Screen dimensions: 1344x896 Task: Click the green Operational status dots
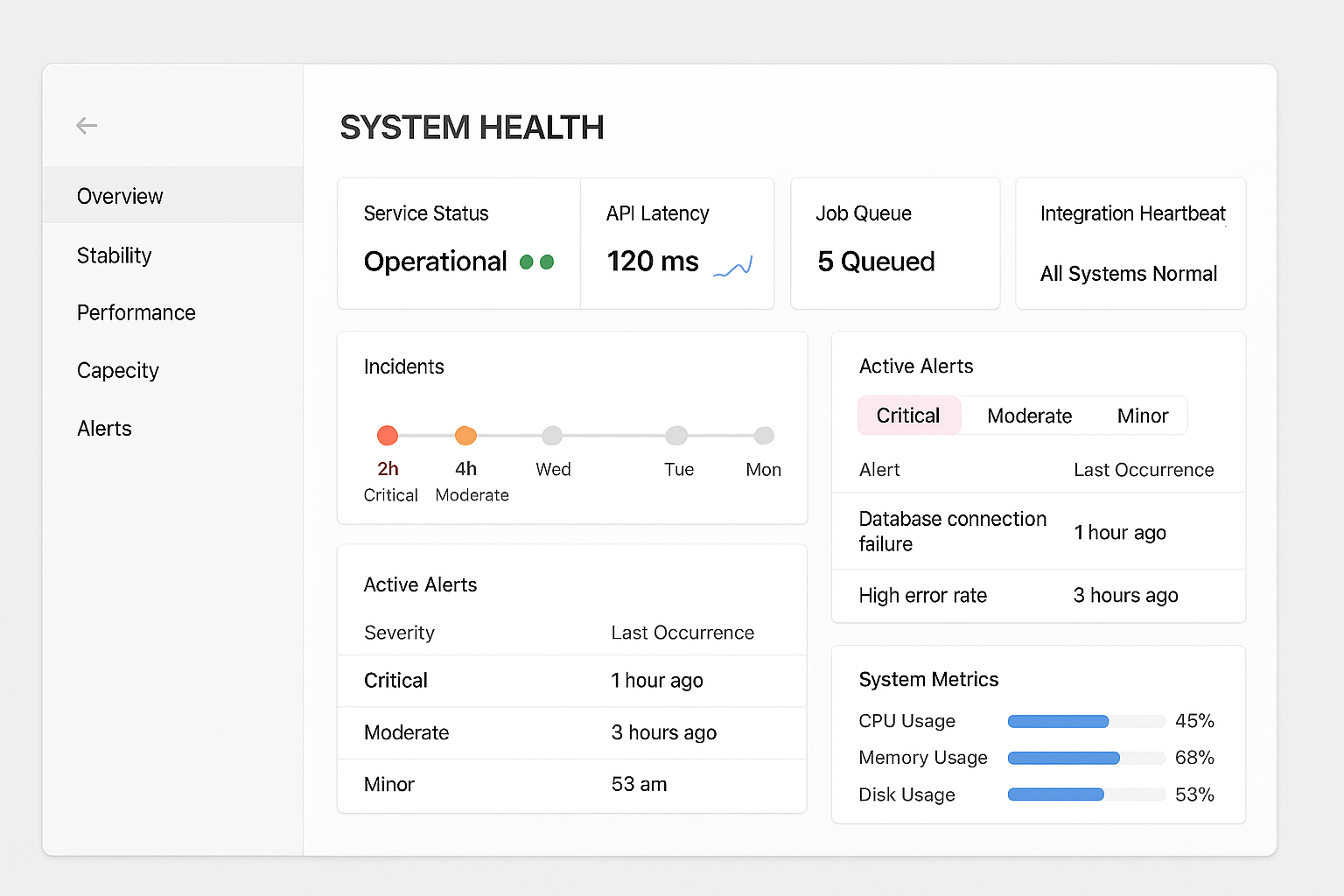(x=540, y=262)
